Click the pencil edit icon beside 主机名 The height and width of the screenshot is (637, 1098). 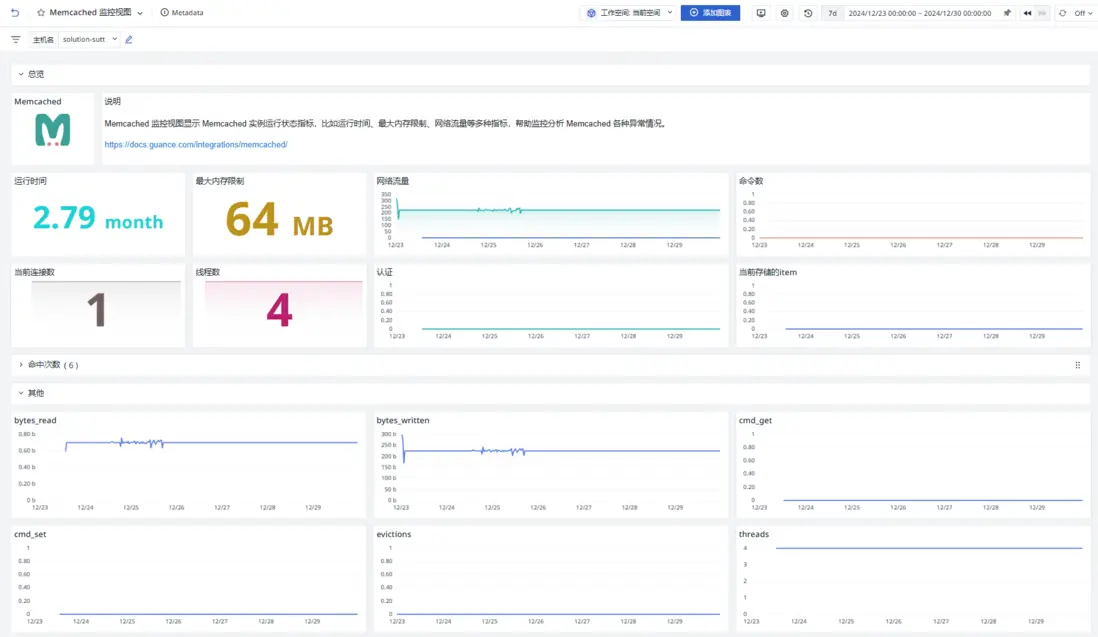[x=129, y=40]
